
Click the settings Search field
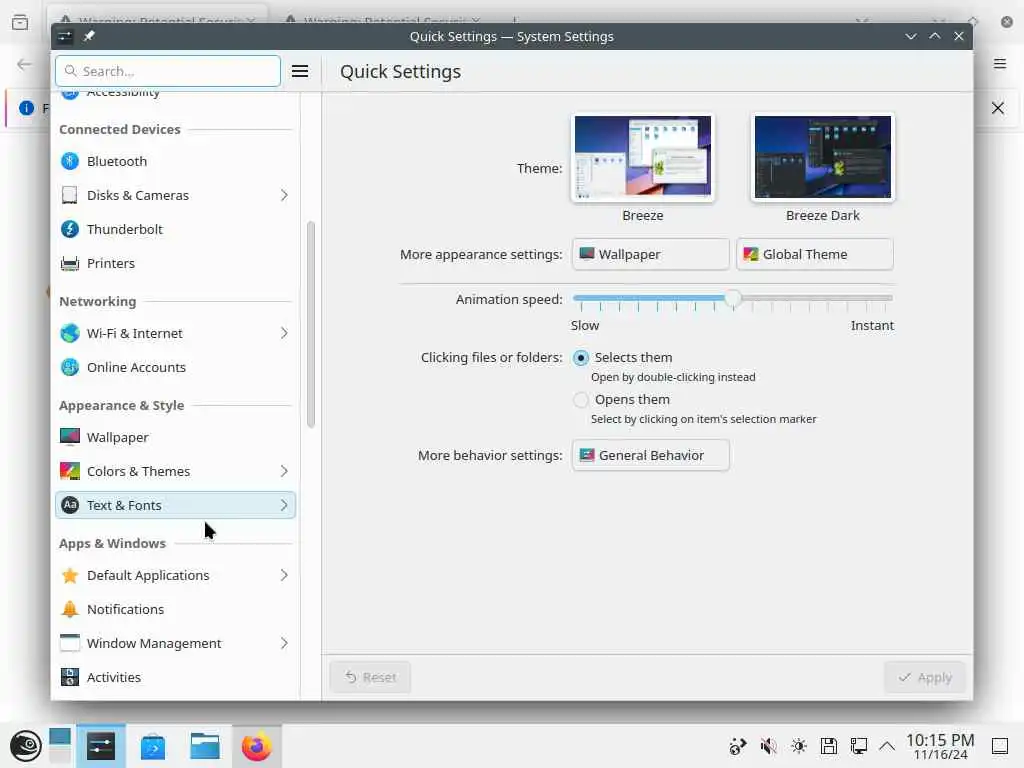click(x=168, y=71)
